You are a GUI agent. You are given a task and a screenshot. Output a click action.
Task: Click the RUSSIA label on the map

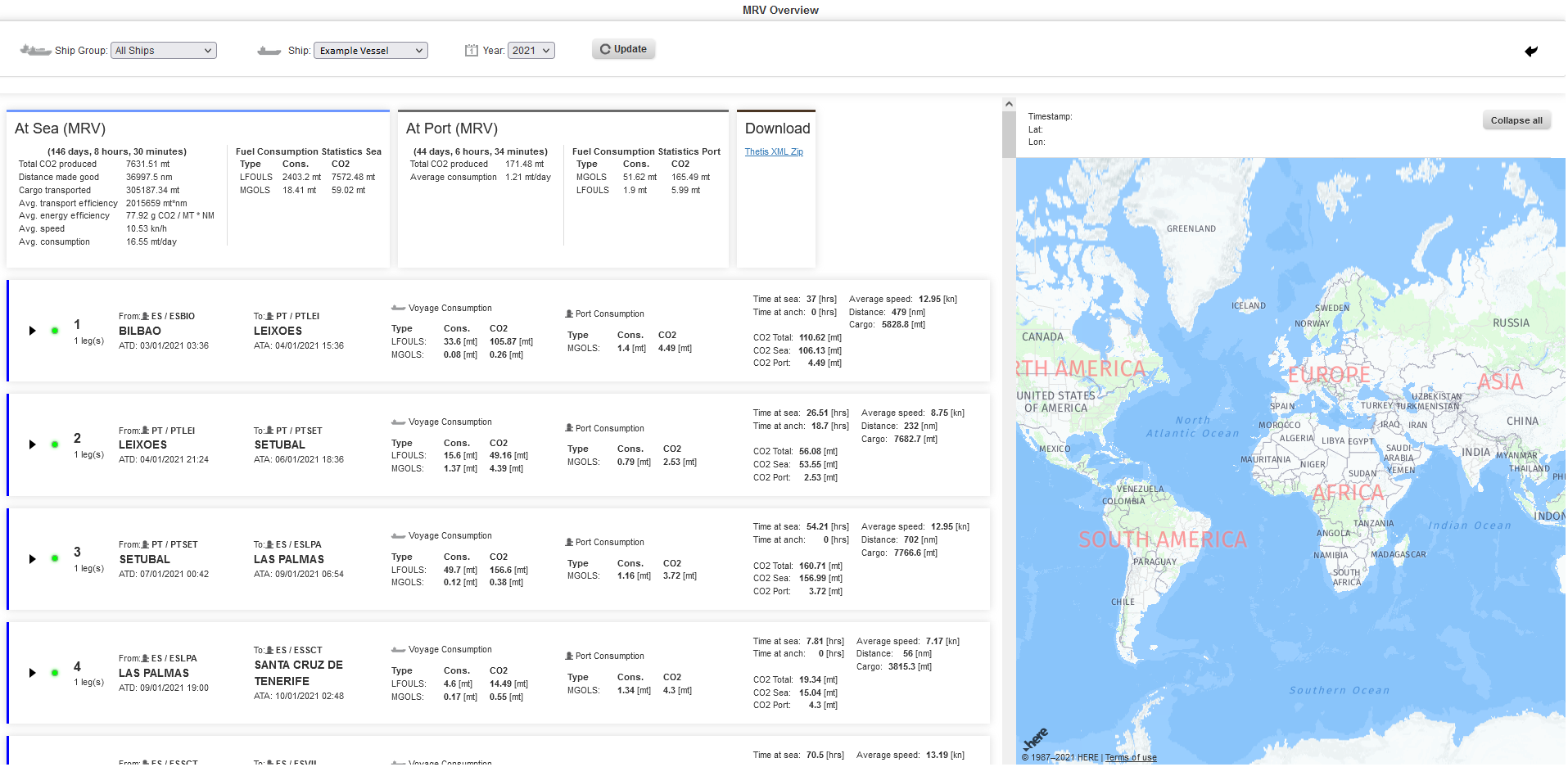tap(1511, 323)
